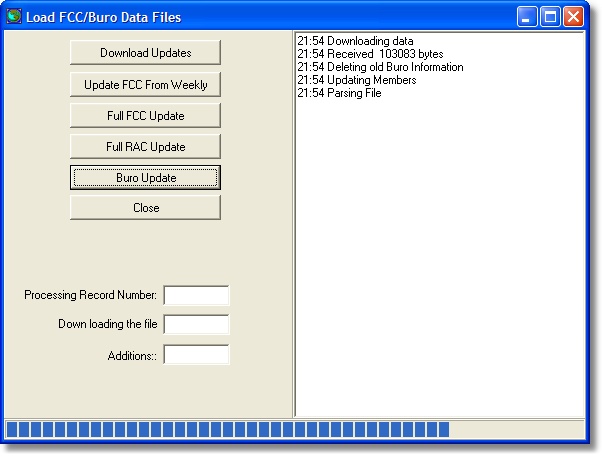Run the Full FCC Update

pyautogui.click(x=145, y=115)
